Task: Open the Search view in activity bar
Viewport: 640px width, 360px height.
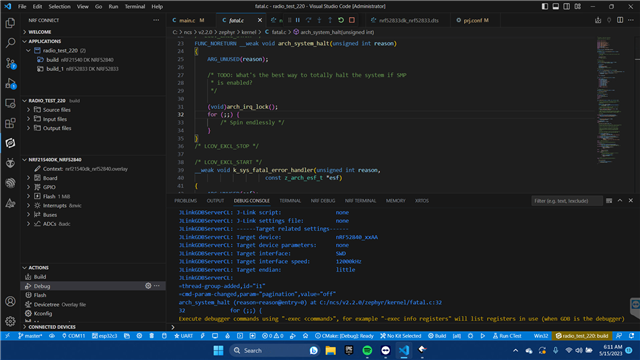Action: [10, 42]
